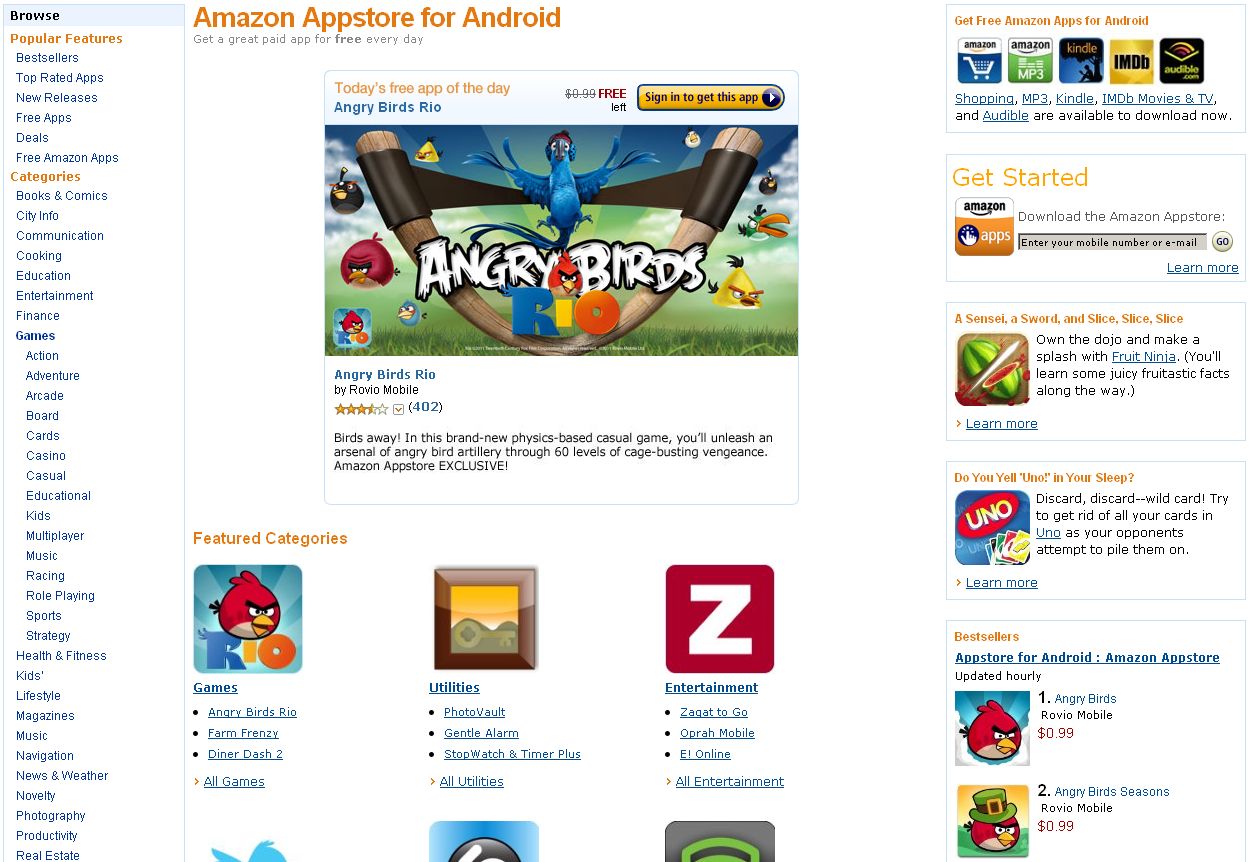This screenshot has width=1250, height=862.
Task: Expand All Utilities category link
Action: click(x=472, y=782)
